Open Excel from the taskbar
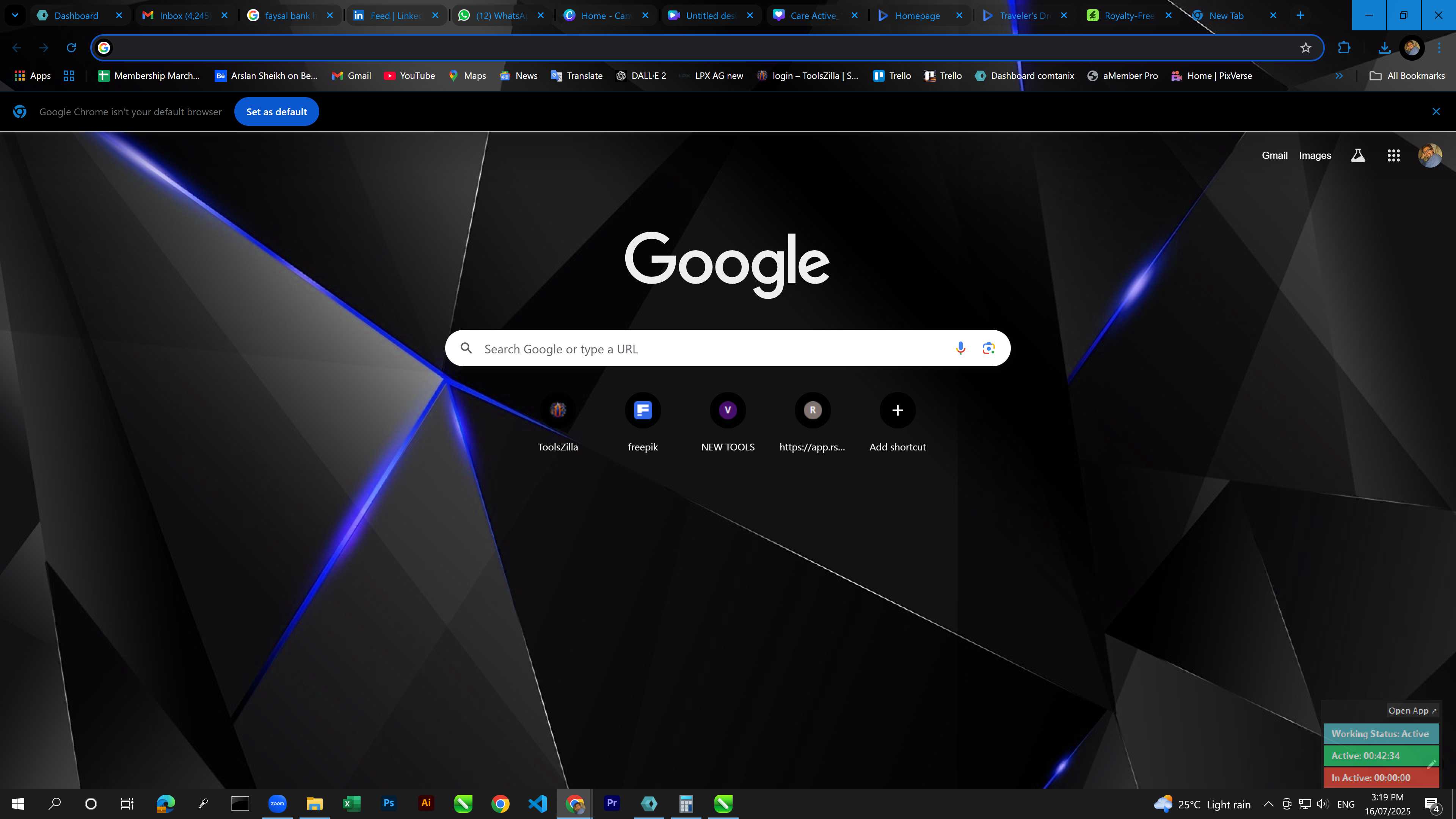The width and height of the screenshot is (1456, 819). click(351, 803)
